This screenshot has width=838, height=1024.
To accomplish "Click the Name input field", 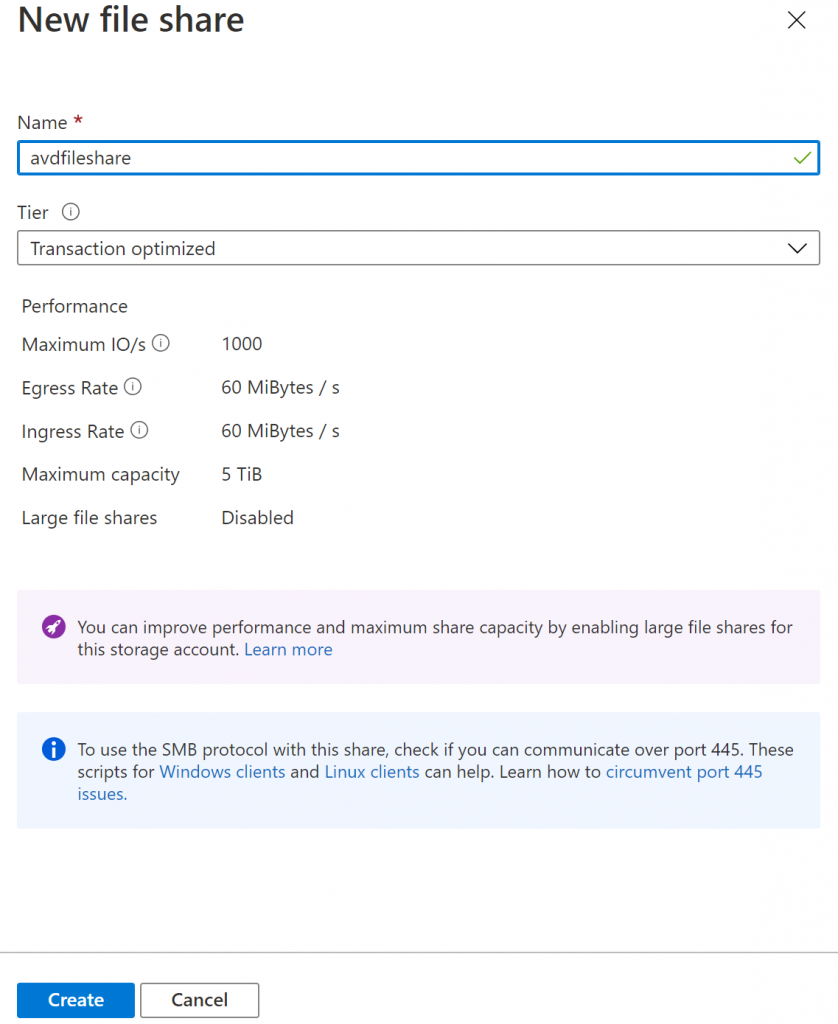I will coord(418,157).
